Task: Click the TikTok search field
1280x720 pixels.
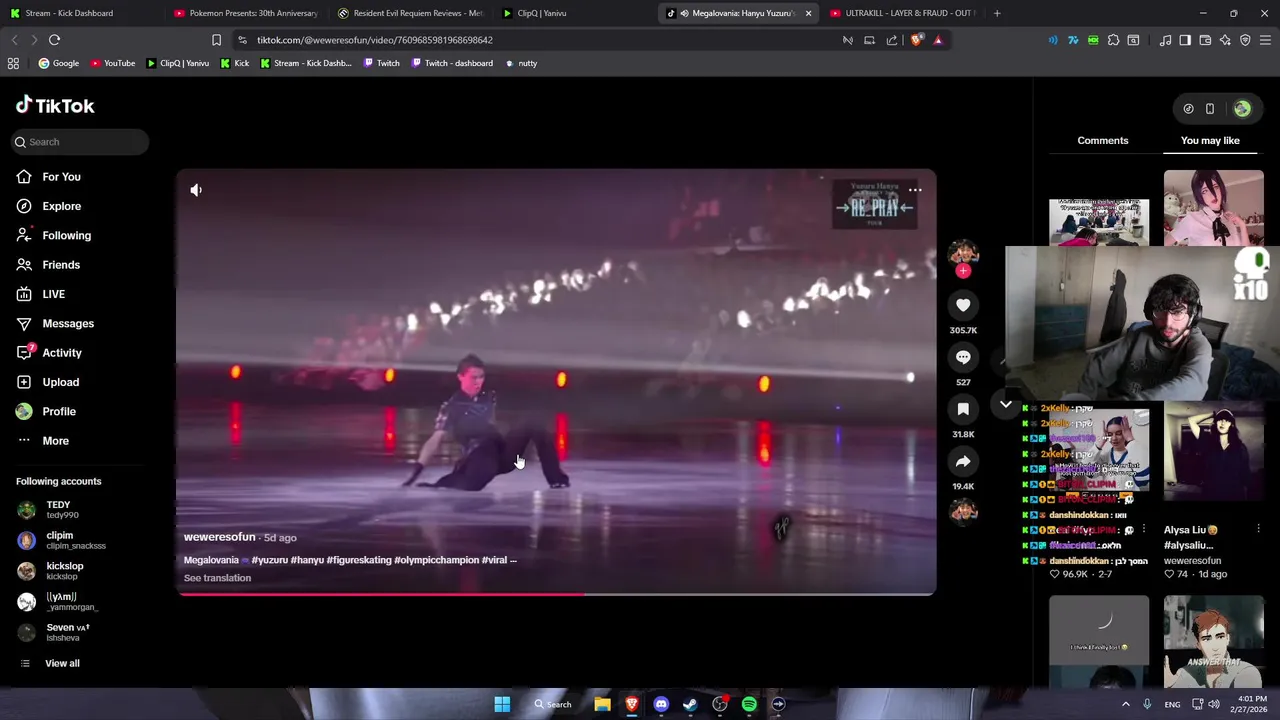Action: (x=79, y=142)
